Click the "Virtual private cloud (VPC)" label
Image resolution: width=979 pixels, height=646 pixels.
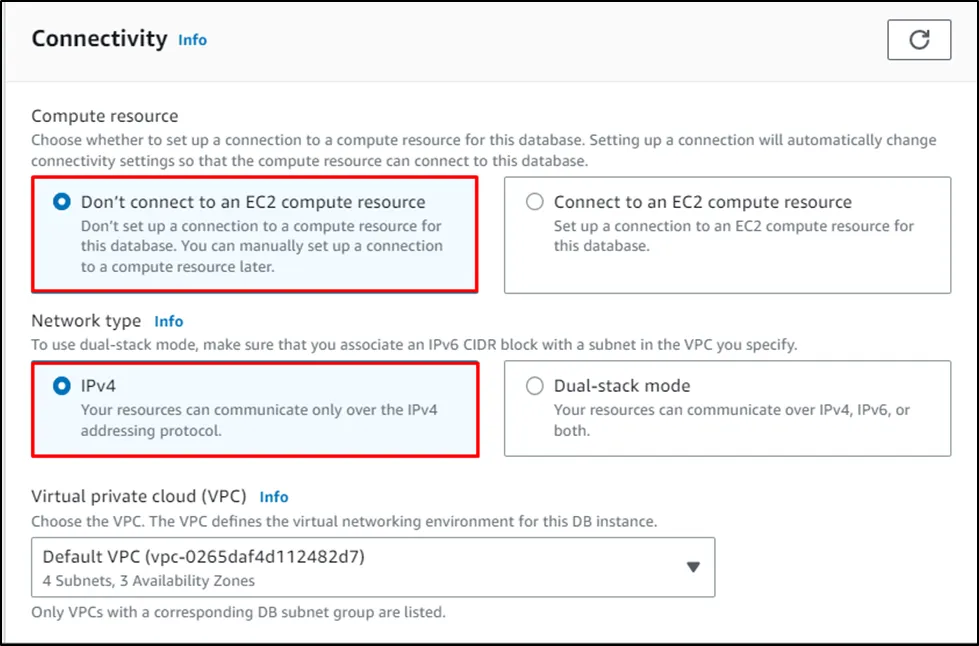point(139,496)
